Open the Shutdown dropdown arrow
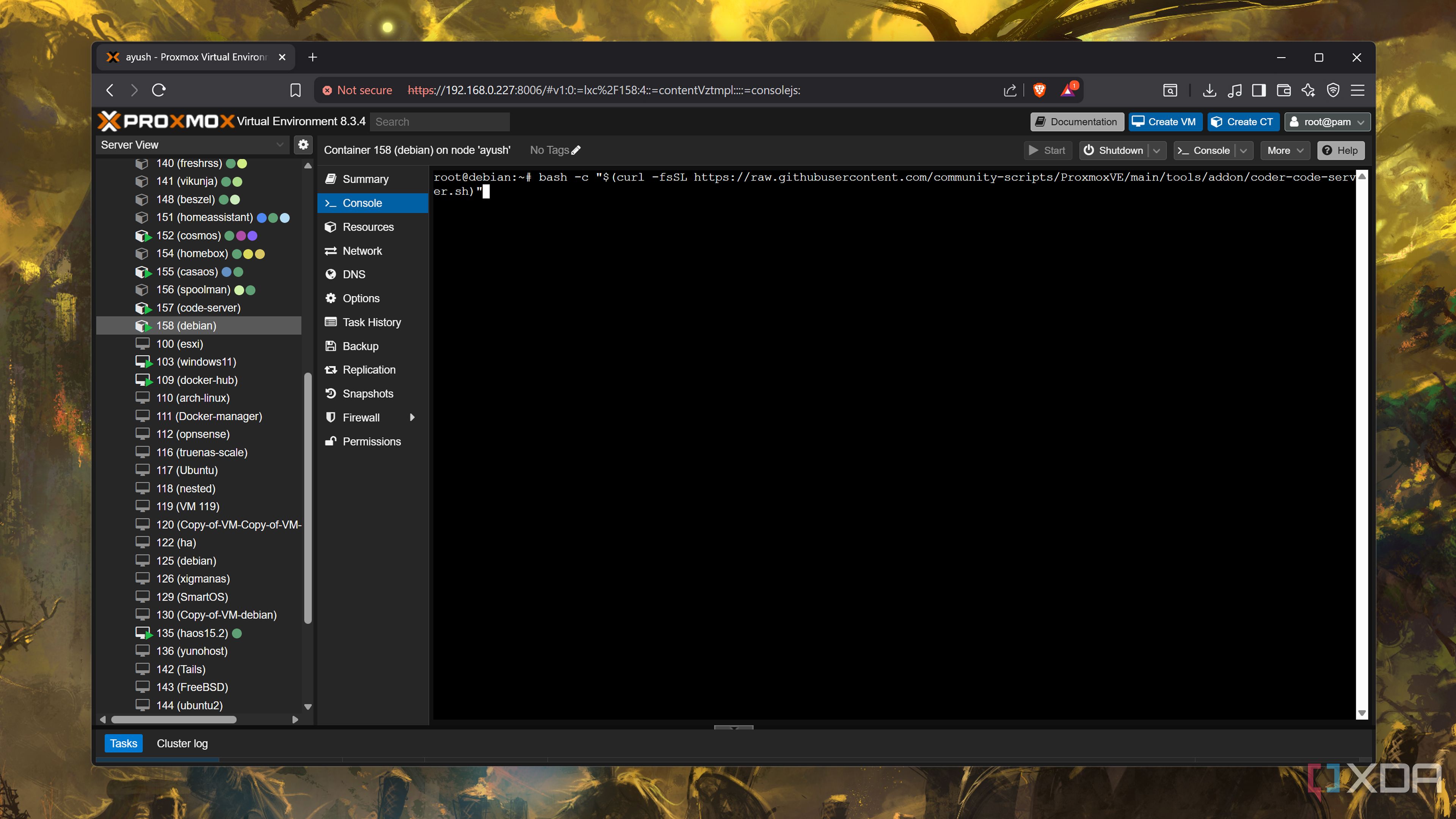Screen dimensions: 1456x819 (x=1156, y=151)
